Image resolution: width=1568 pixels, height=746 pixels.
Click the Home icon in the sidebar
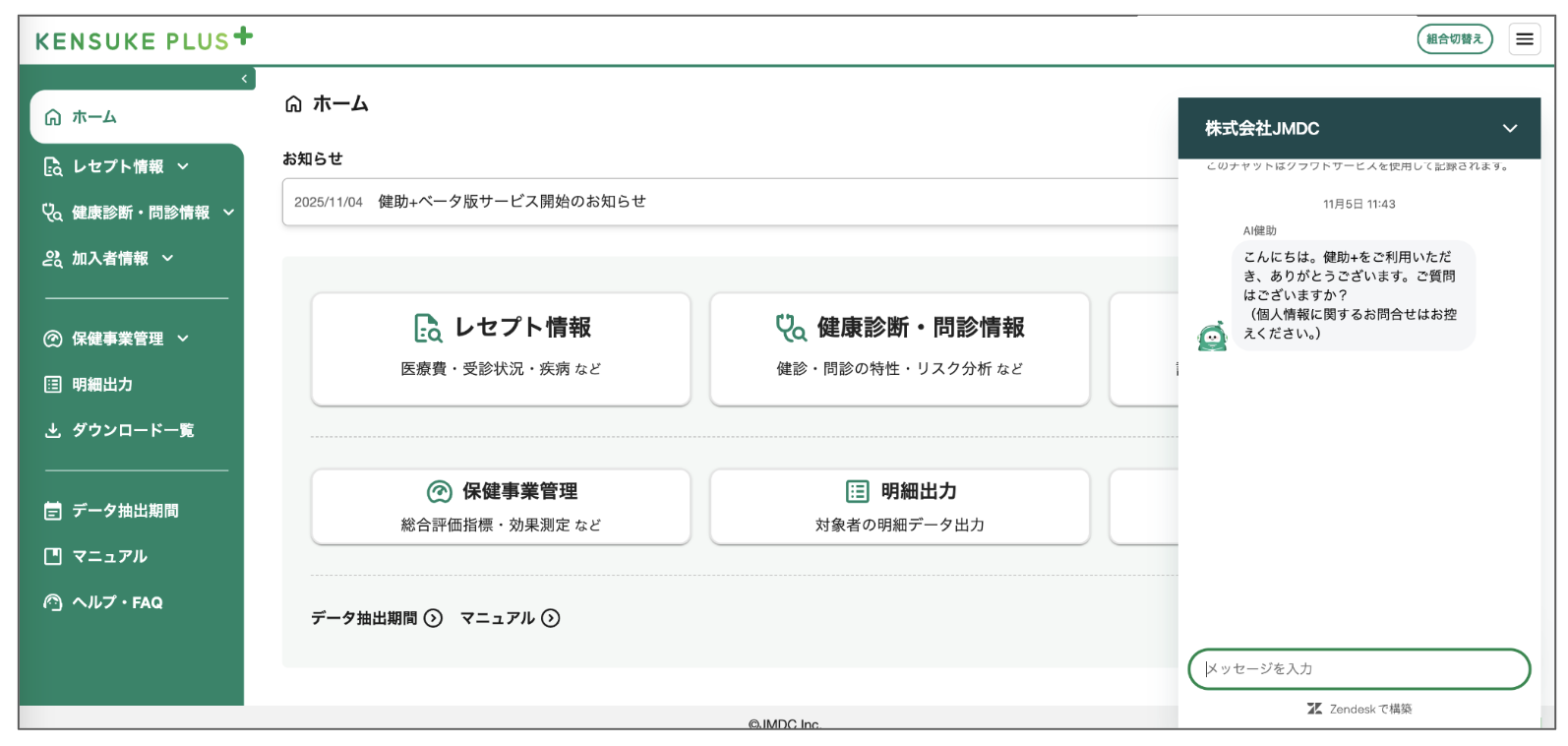pos(53,117)
